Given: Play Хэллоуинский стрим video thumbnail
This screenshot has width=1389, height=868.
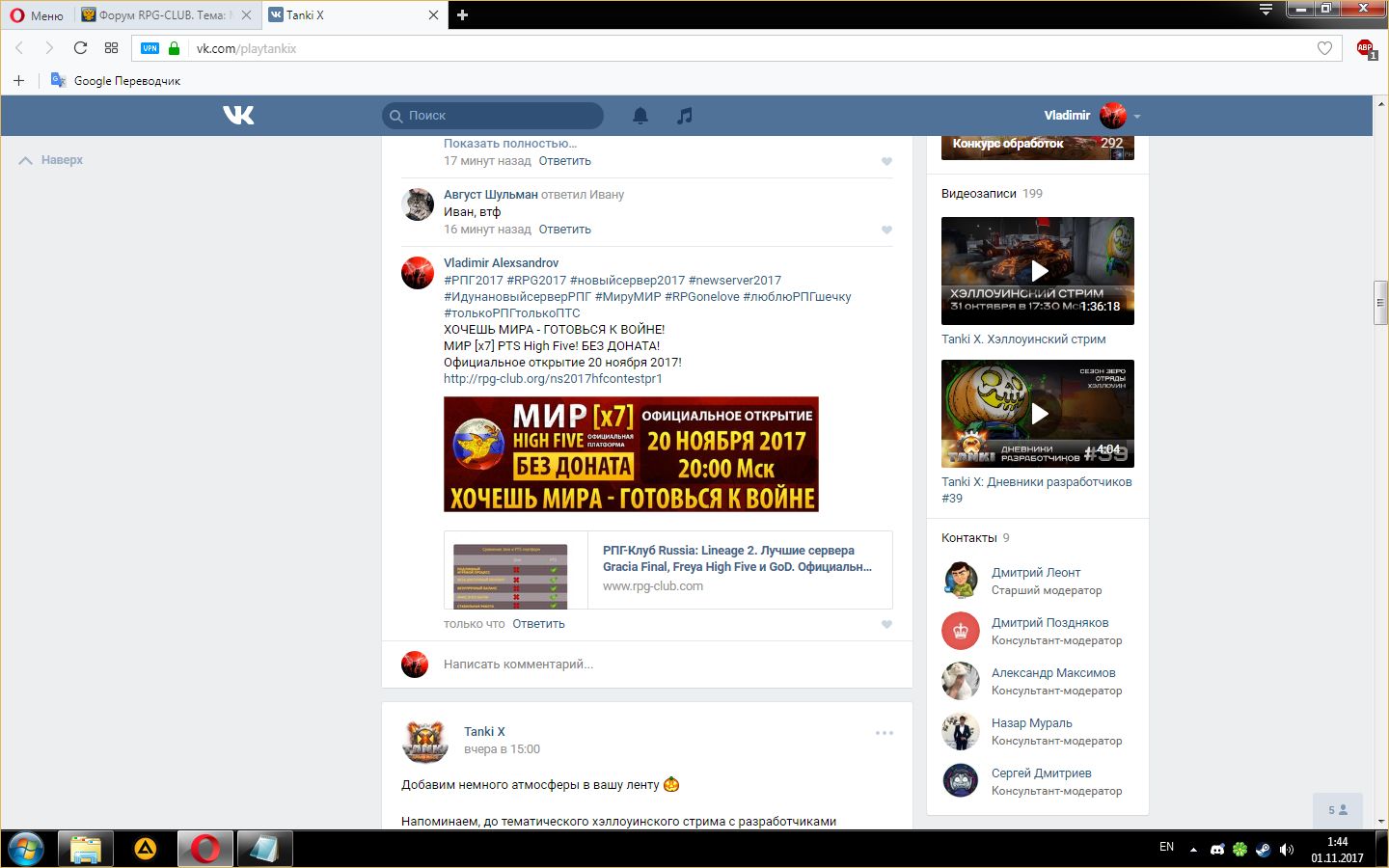Looking at the screenshot, I should click(x=1038, y=271).
